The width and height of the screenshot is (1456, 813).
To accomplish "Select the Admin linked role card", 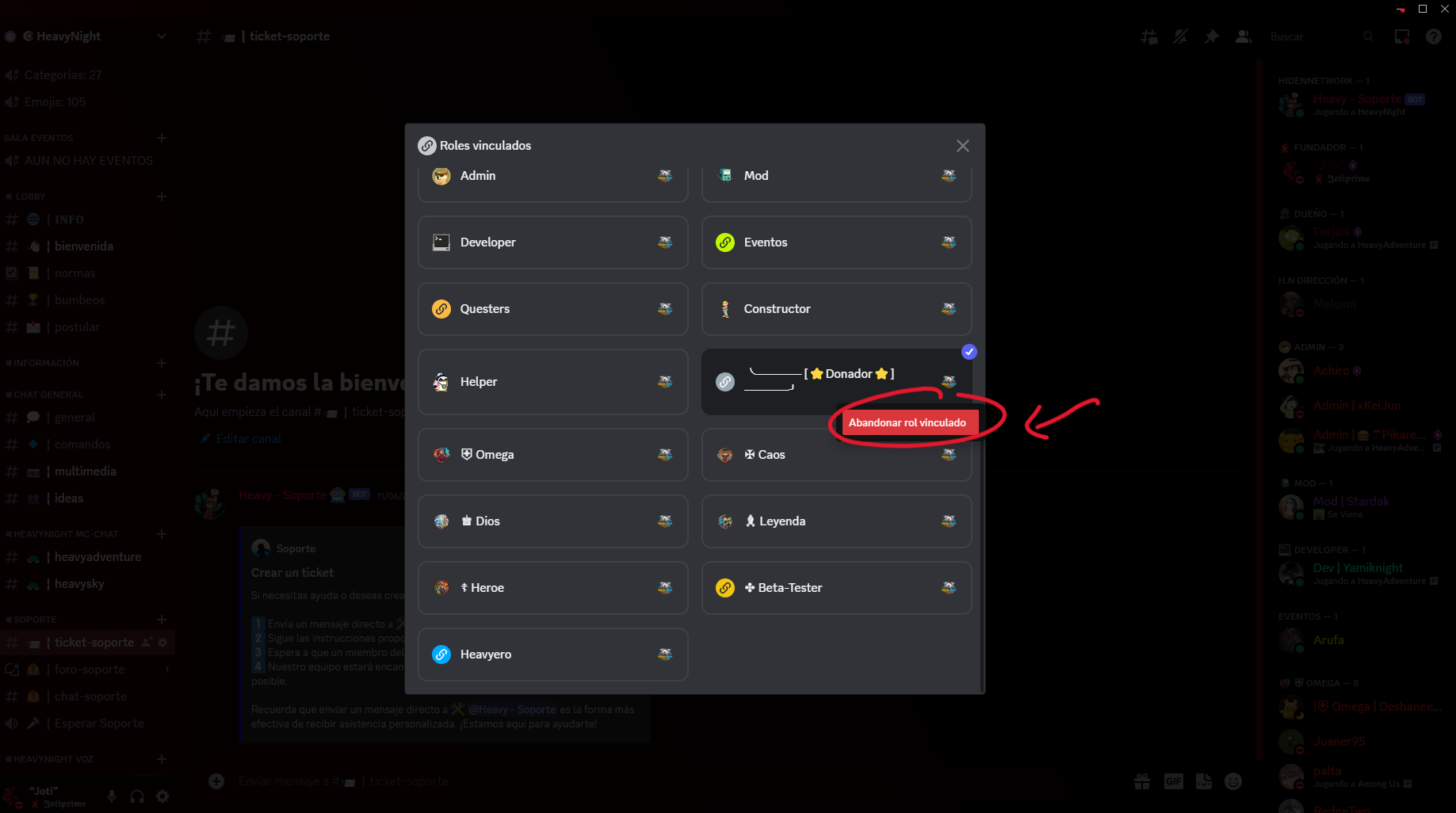I will [552, 177].
